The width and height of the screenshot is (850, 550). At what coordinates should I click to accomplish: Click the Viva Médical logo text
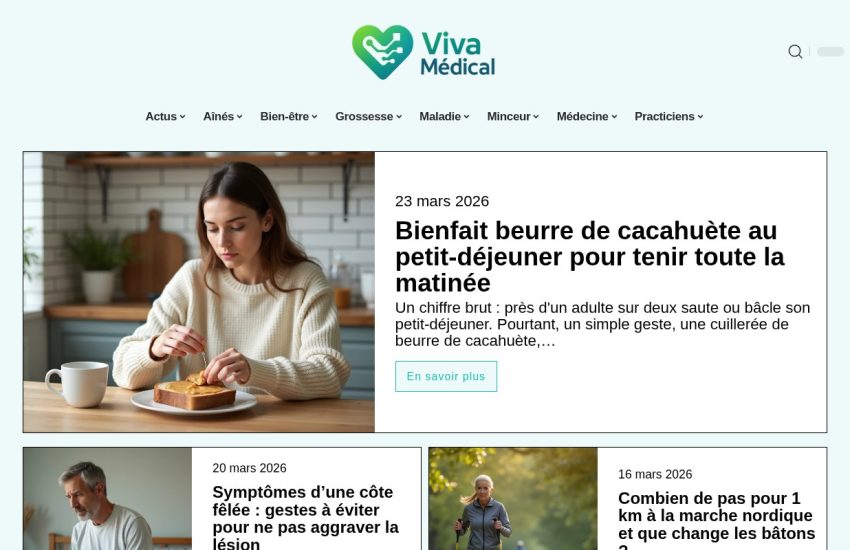458,54
